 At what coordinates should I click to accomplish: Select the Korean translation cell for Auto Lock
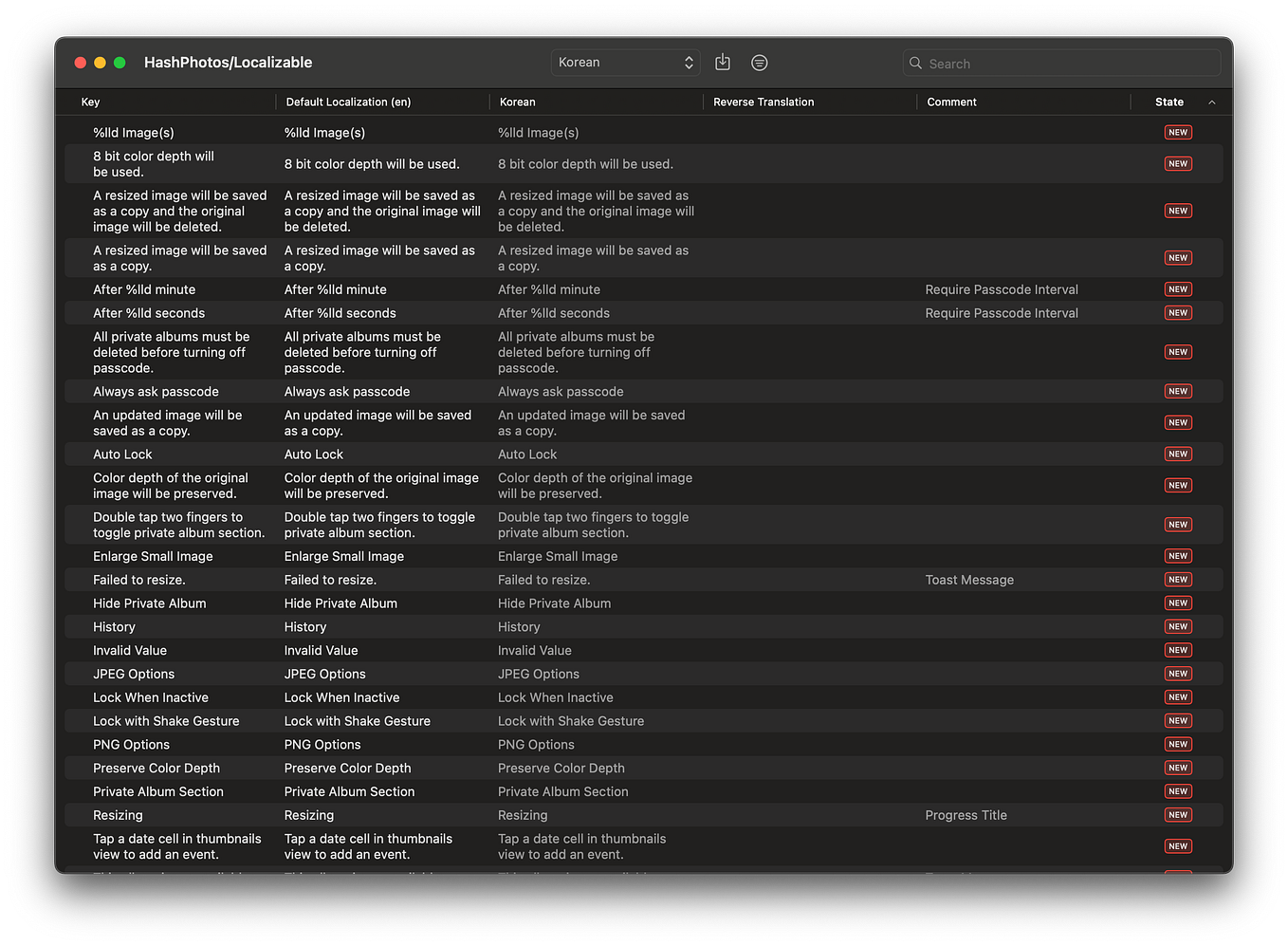[527, 454]
